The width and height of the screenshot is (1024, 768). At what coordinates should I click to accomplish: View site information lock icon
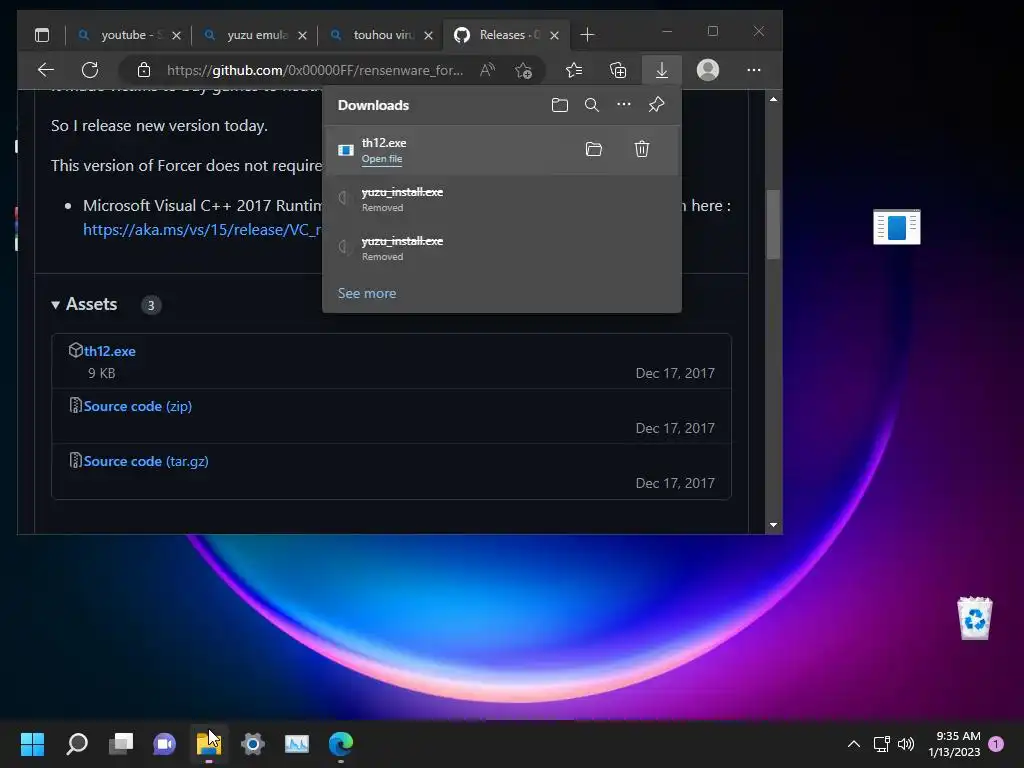coord(144,70)
